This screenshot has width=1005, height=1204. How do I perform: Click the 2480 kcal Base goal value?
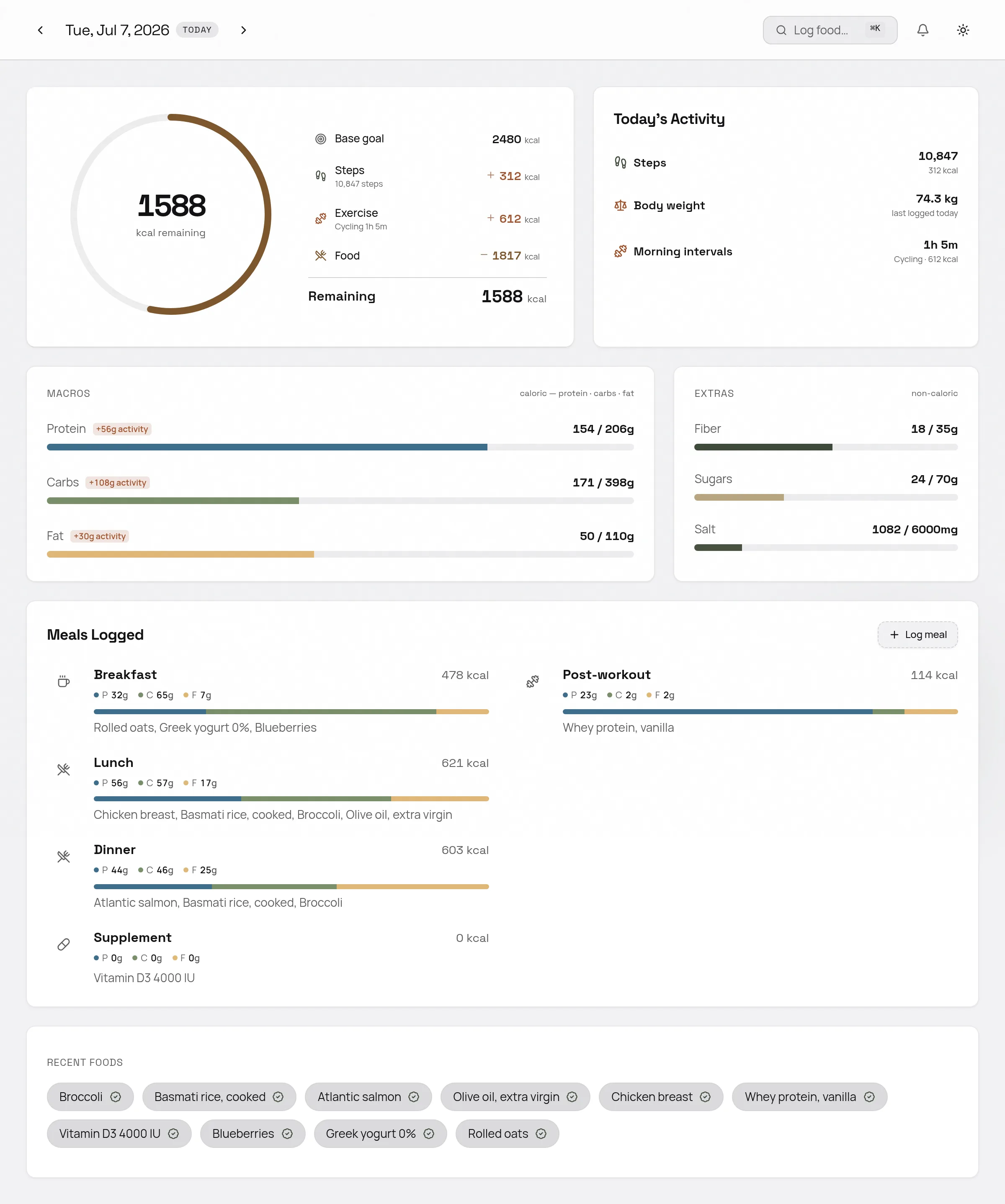pos(516,139)
